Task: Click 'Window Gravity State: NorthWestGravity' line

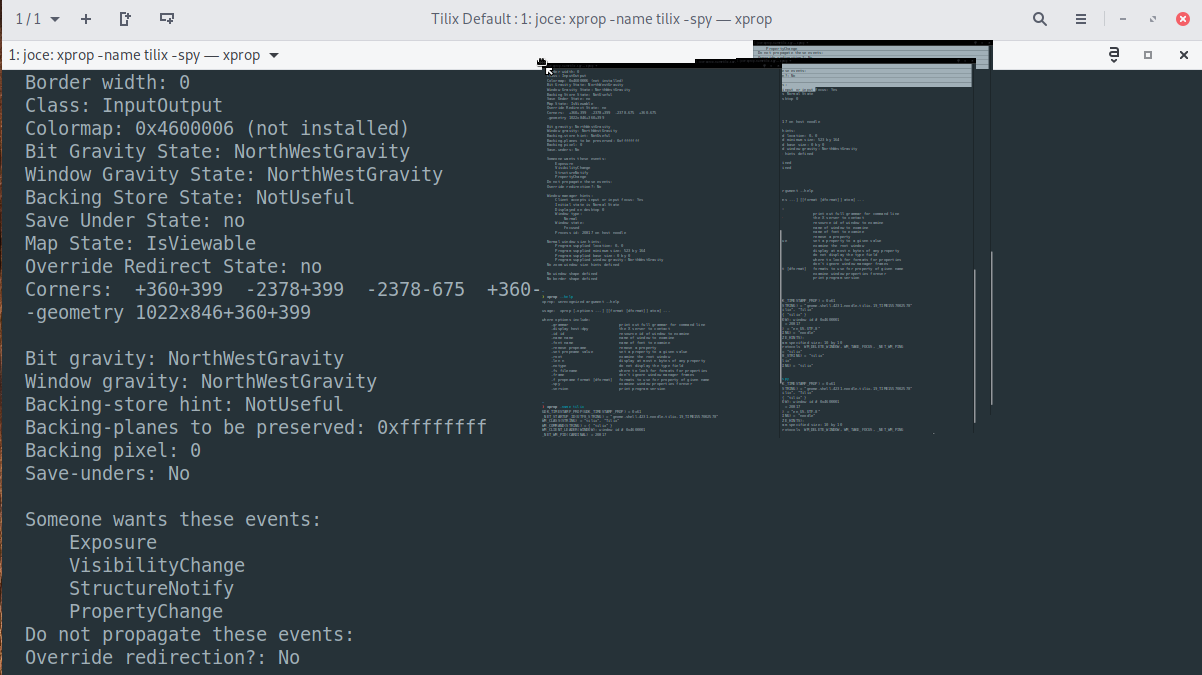Action: coord(234,174)
